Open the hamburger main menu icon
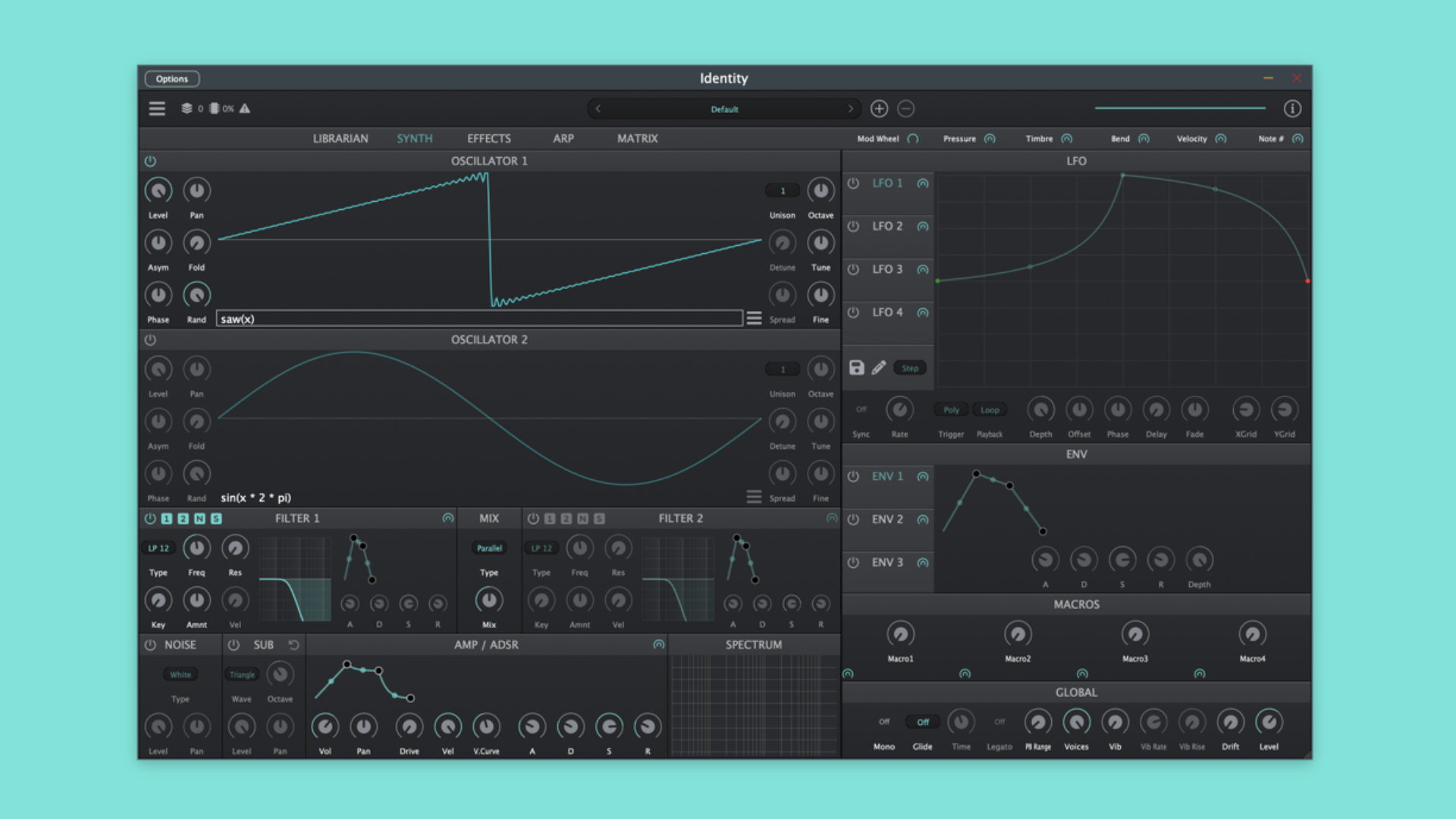The width and height of the screenshot is (1456, 819). point(157,108)
